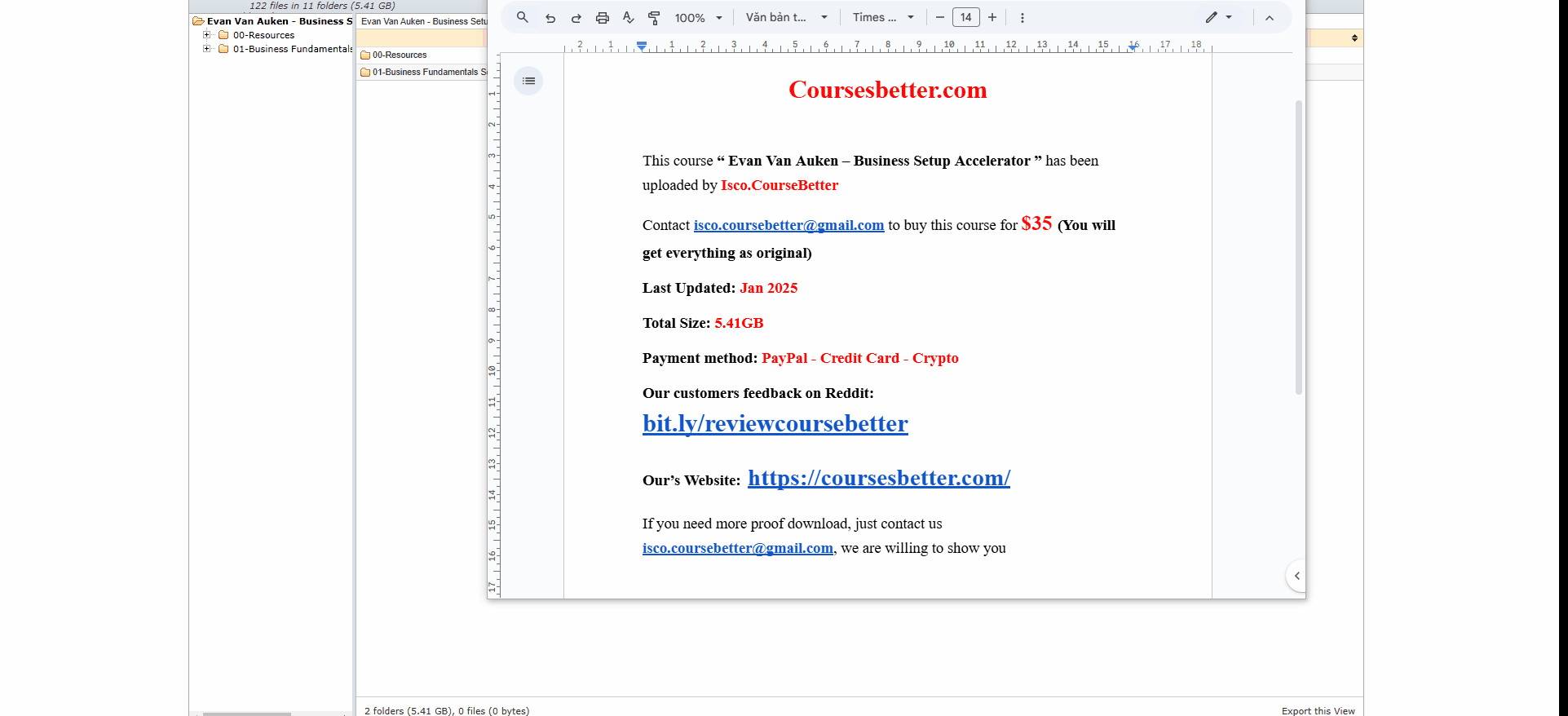The image size is (1568, 716).
Task: Click the Coursesbetter.com heading
Action: [888, 90]
